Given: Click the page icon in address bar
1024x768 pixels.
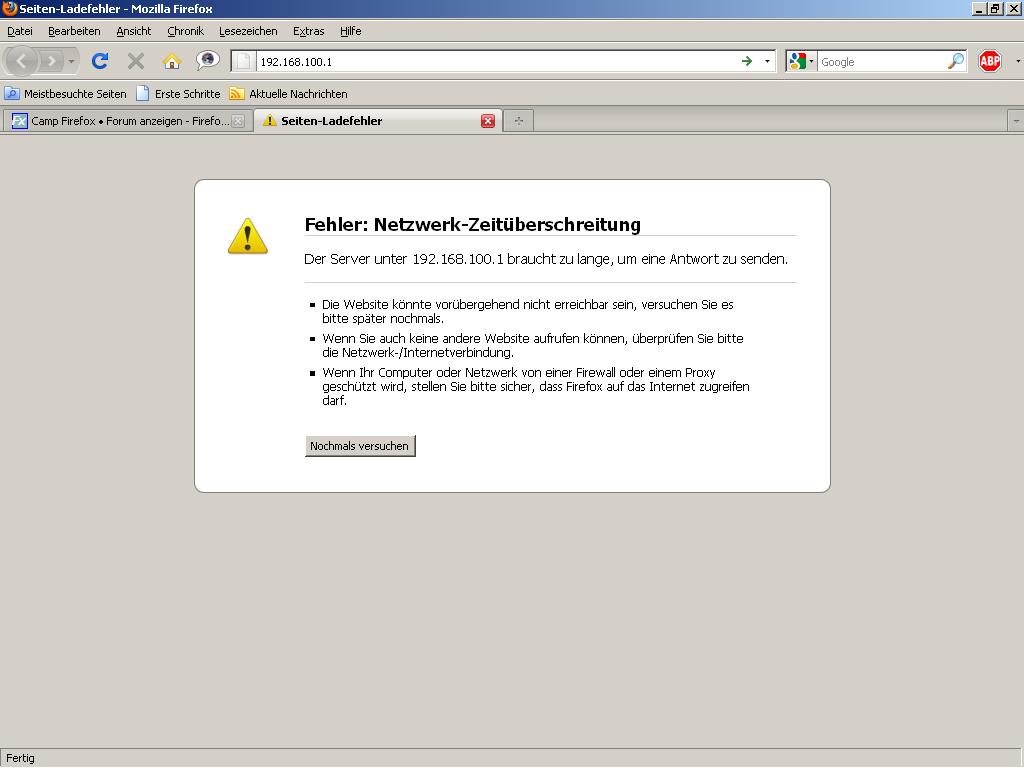Looking at the screenshot, I should (244, 61).
